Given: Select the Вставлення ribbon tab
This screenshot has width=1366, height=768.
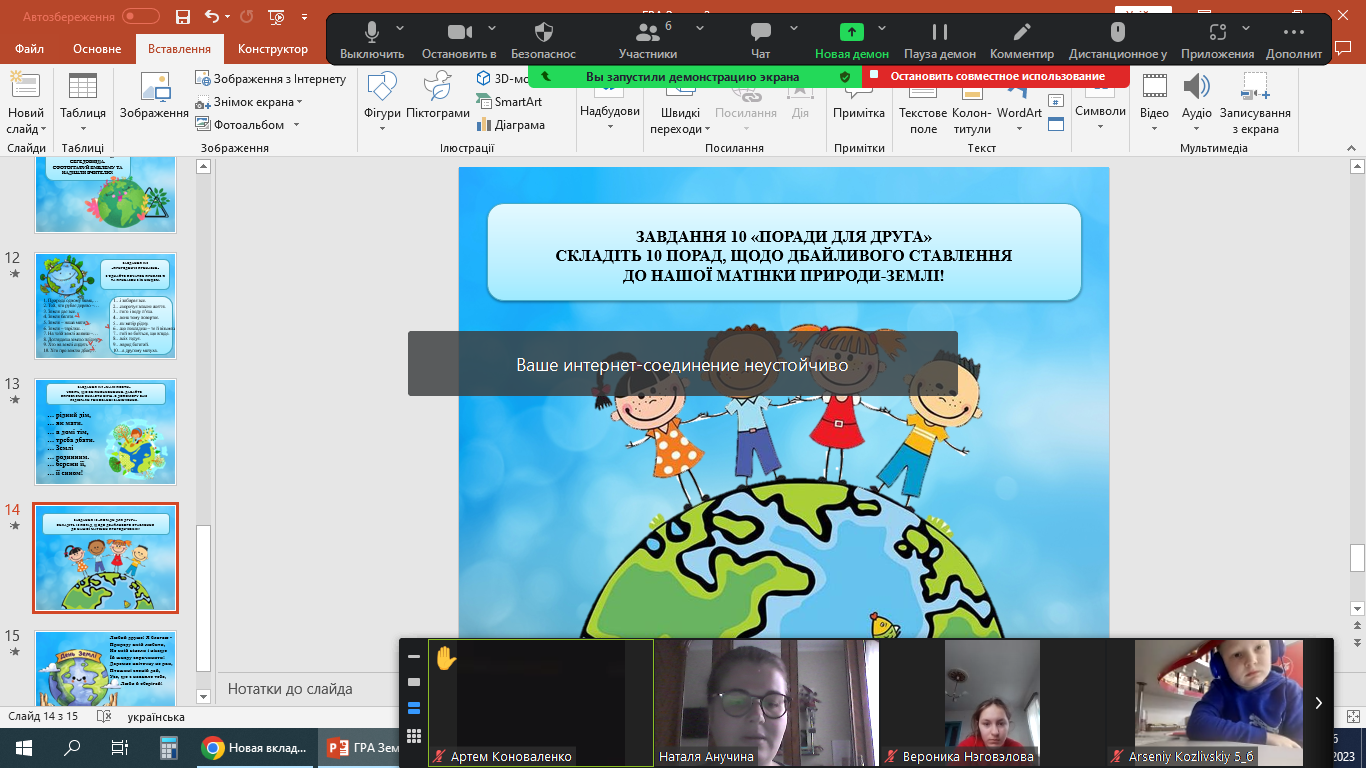Looking at the screenshot, I should coord(179,49).
